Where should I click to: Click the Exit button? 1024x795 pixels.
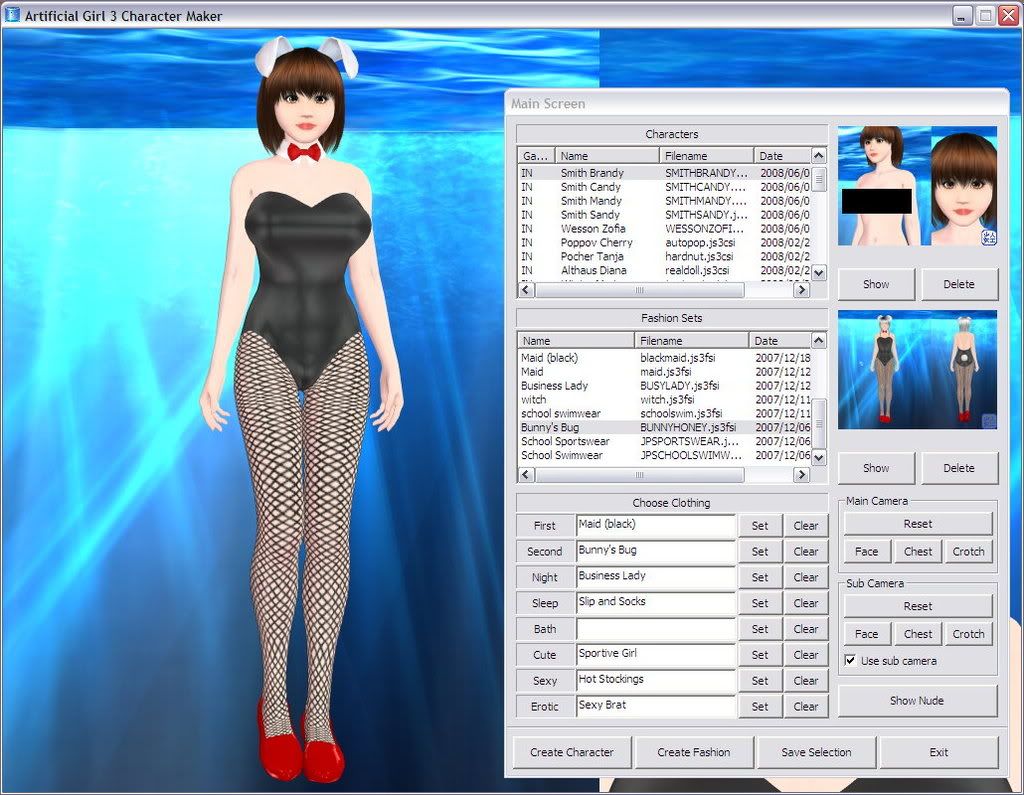click(x=938, y=752)
